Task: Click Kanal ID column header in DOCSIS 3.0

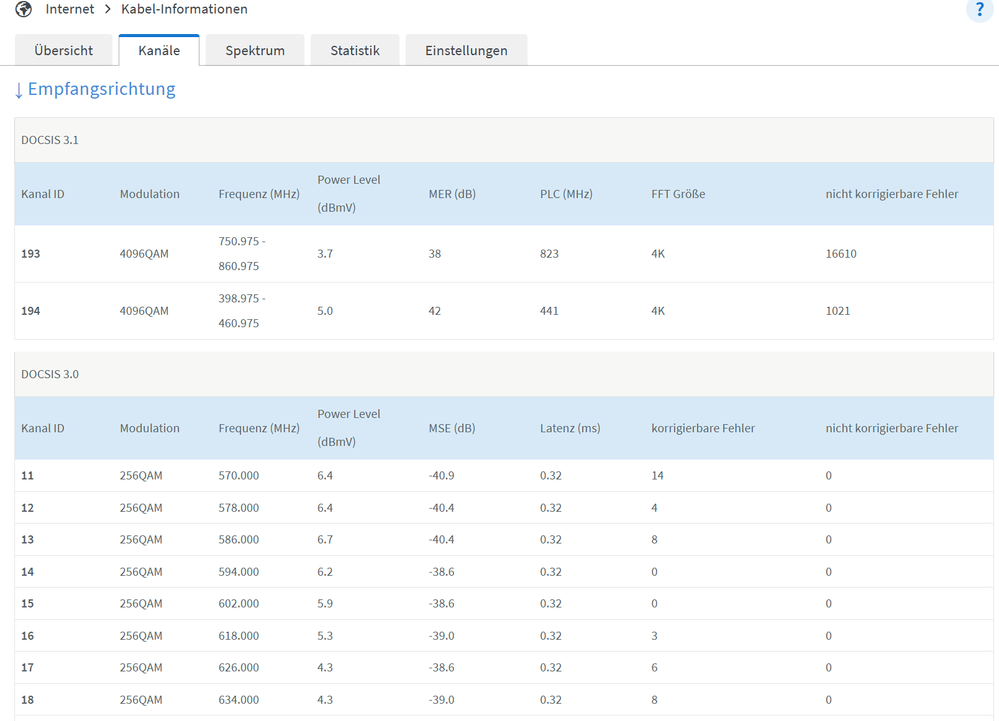Action: click(43, 428)
